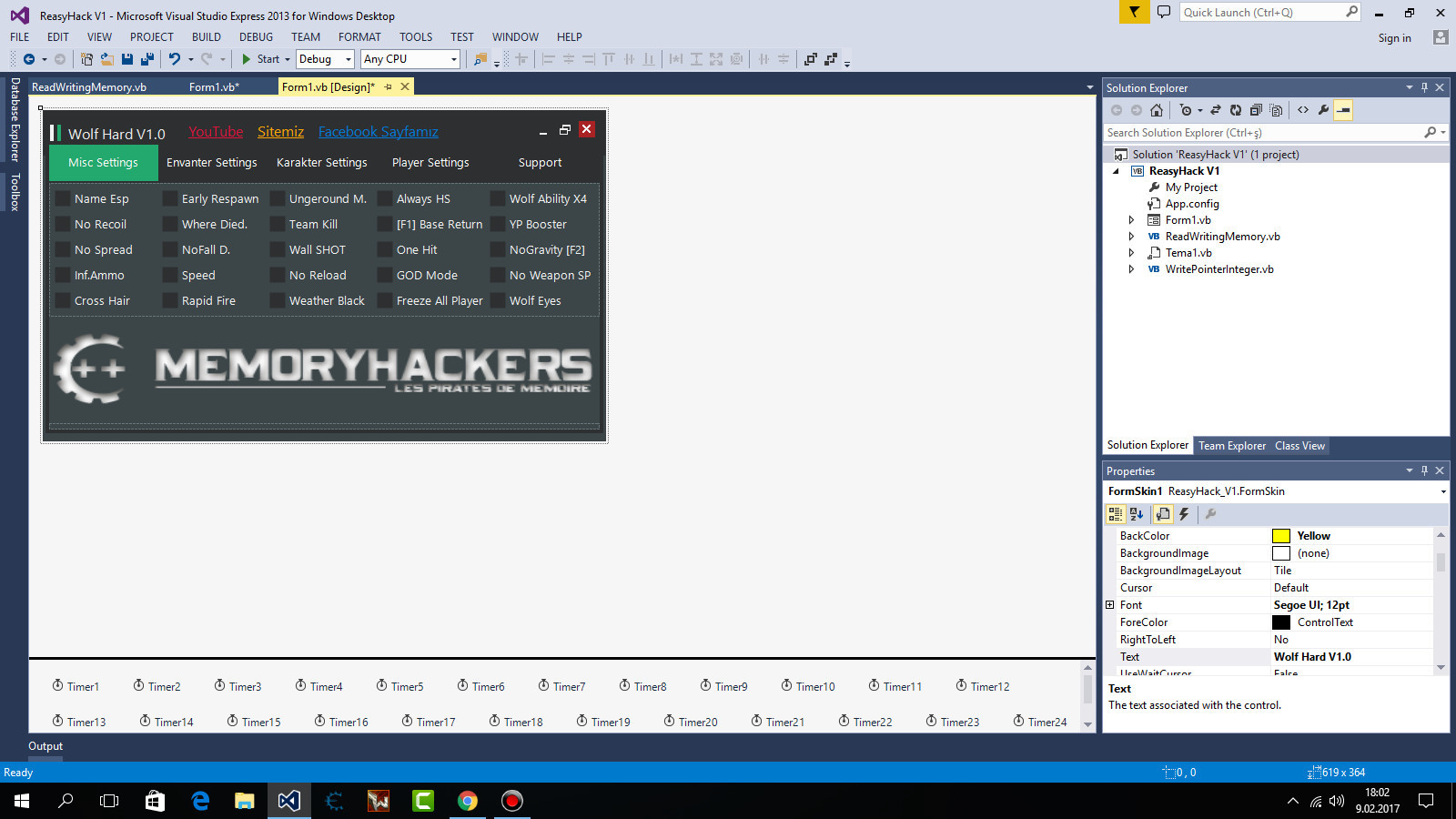This screenshot has width=1456, height=819.
Task: Switch to the Form1.vb* code tab
Action: [214, 87]
